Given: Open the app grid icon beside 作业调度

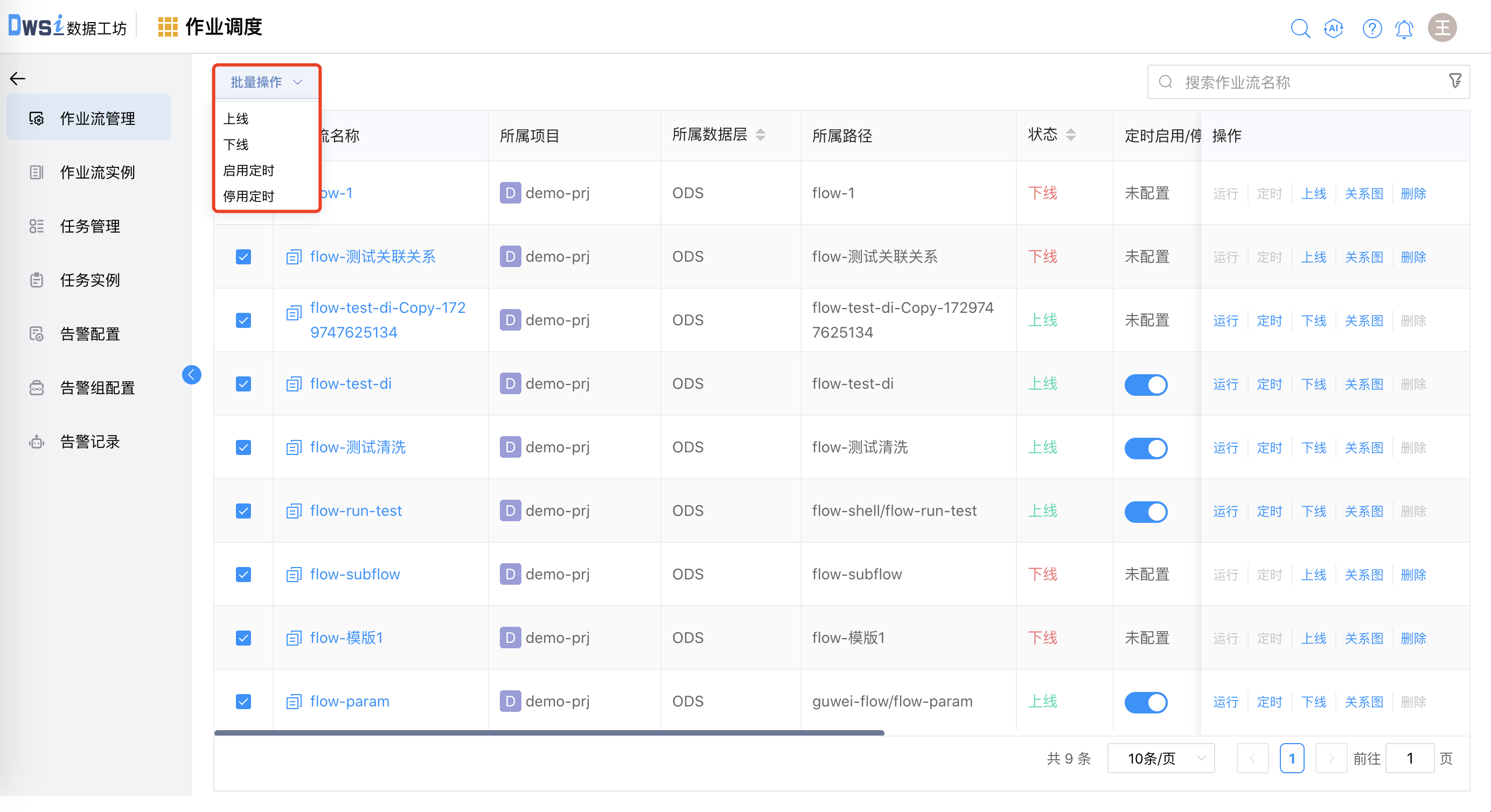Looking at the screenshot, I should [168, 27].
